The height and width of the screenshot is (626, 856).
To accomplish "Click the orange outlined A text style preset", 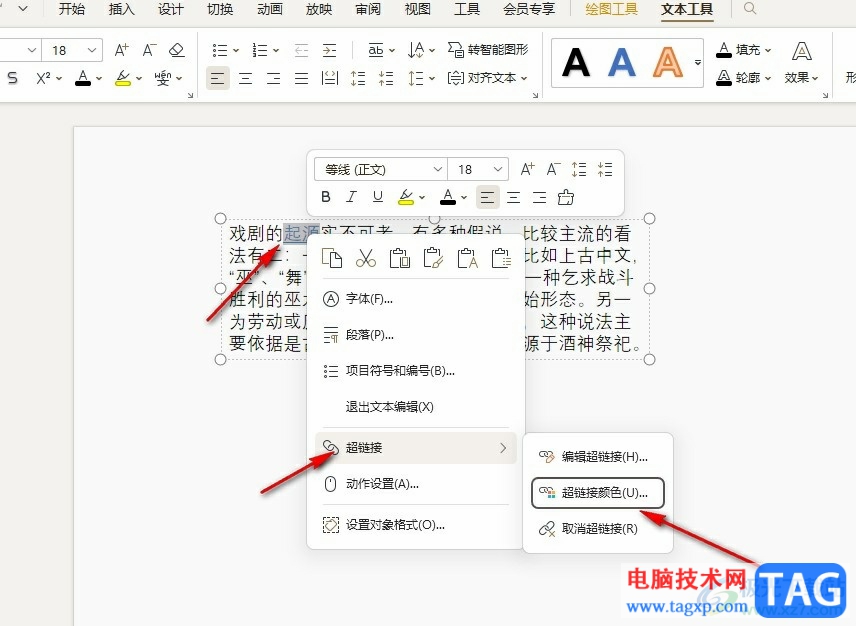I will point(667,63).
